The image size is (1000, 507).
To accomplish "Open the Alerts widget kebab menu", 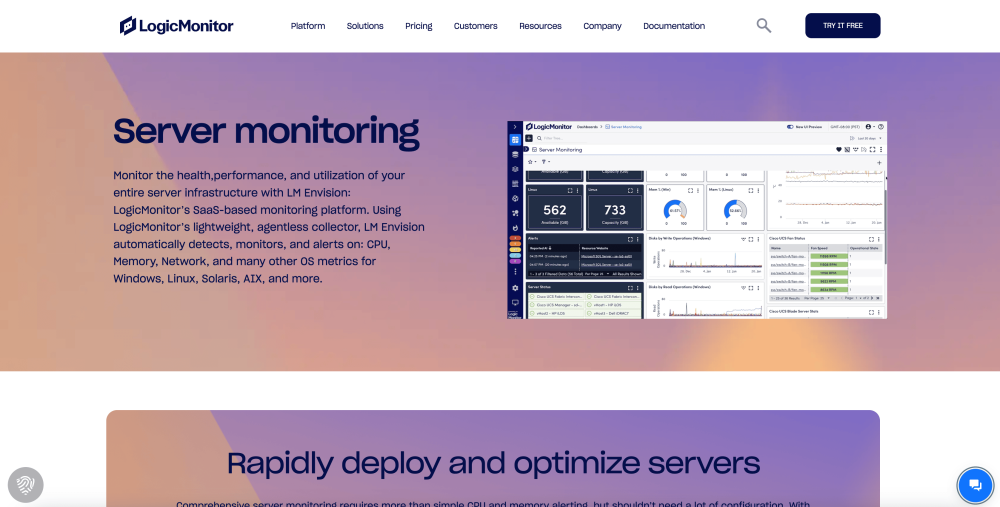I will tap(638, 239).
